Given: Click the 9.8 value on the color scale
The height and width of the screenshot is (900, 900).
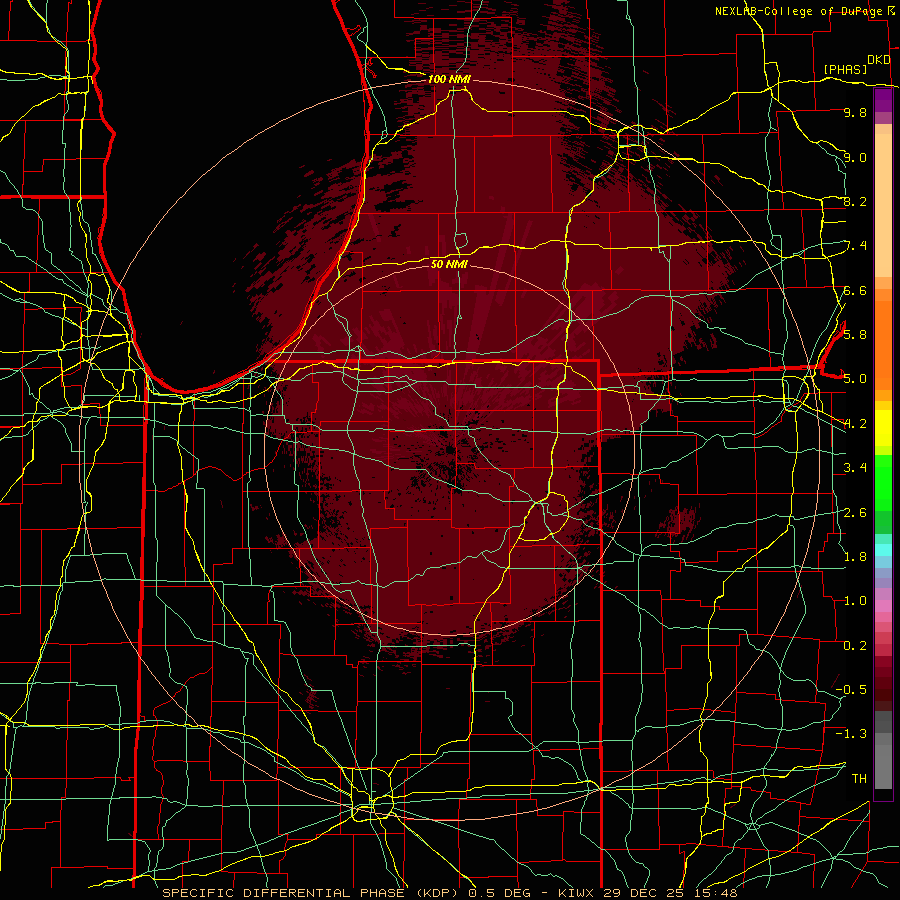Looking at the screenshot, I should (x=855, y=113).
